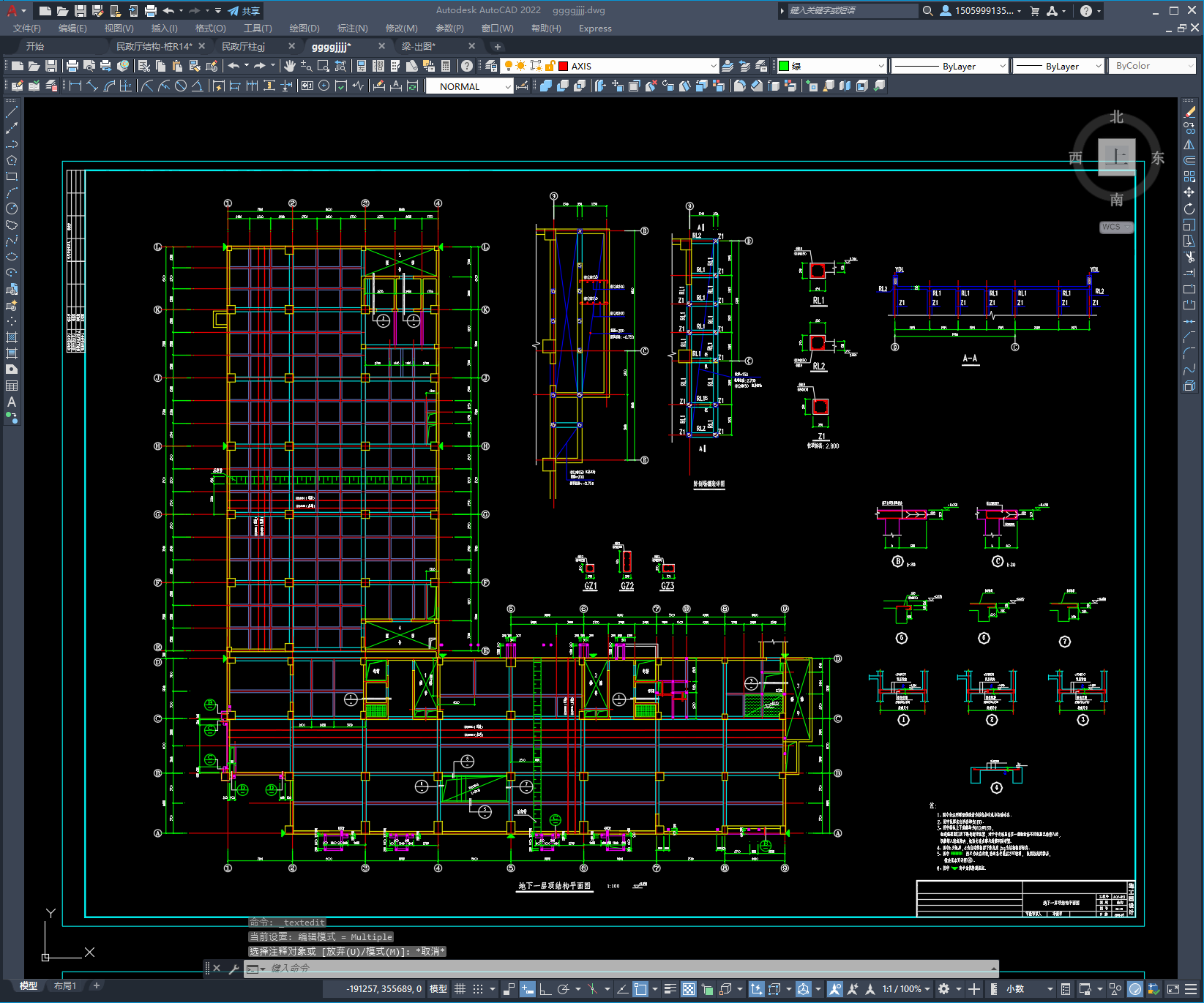Toggle lineweight display in status bar

click(670, 989)
